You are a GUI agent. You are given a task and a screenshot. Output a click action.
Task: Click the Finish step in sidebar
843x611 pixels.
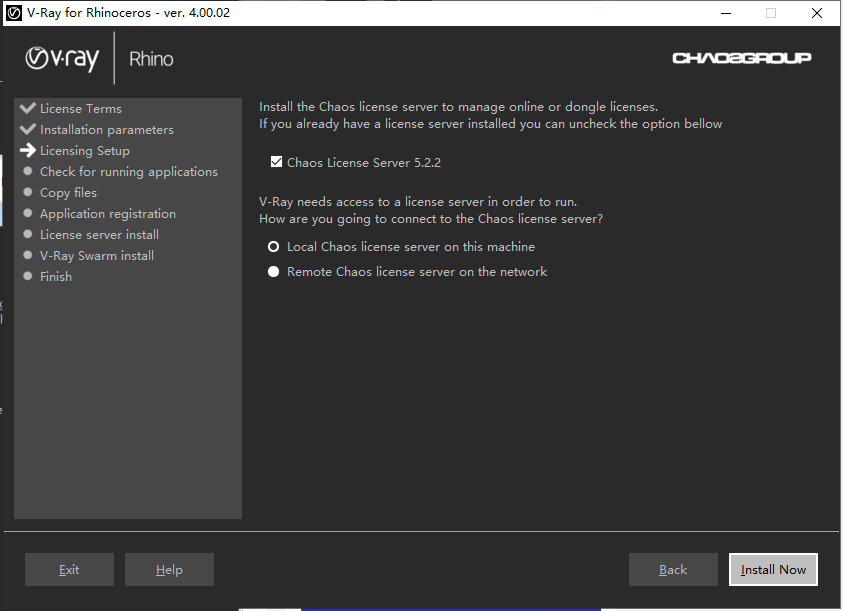tap(55, 276)
